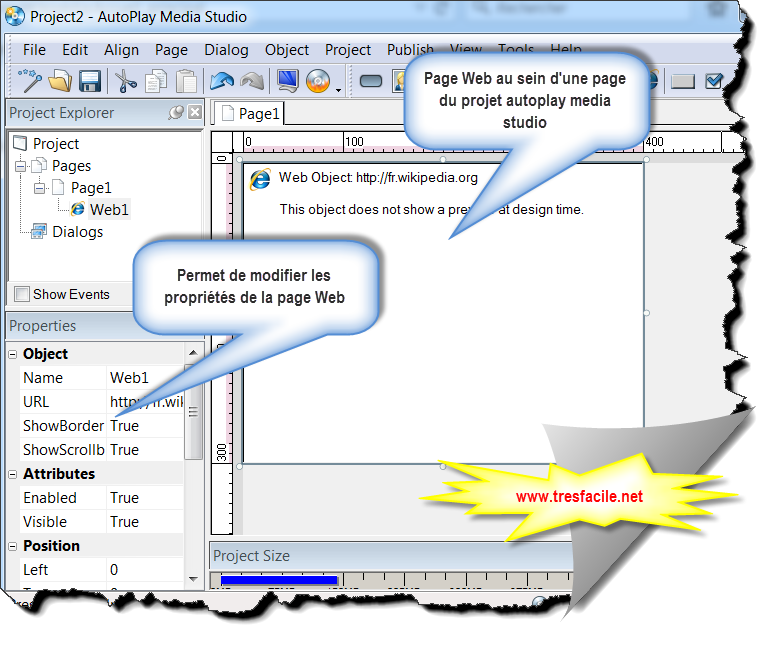The width and height of the screenshot is (784, 648).
Task: Insert a new button object from toolbar
Action: click(x=370, y=80)
